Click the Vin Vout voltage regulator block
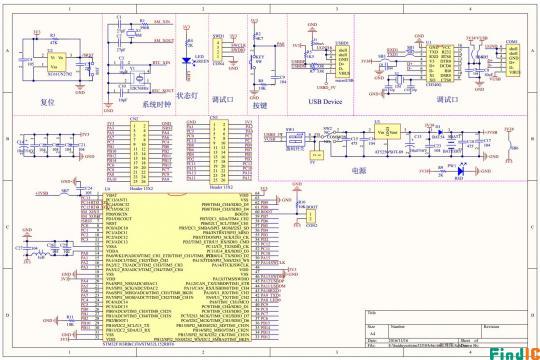This screenshot has width=540, height=360. click(x=387, y=132)
